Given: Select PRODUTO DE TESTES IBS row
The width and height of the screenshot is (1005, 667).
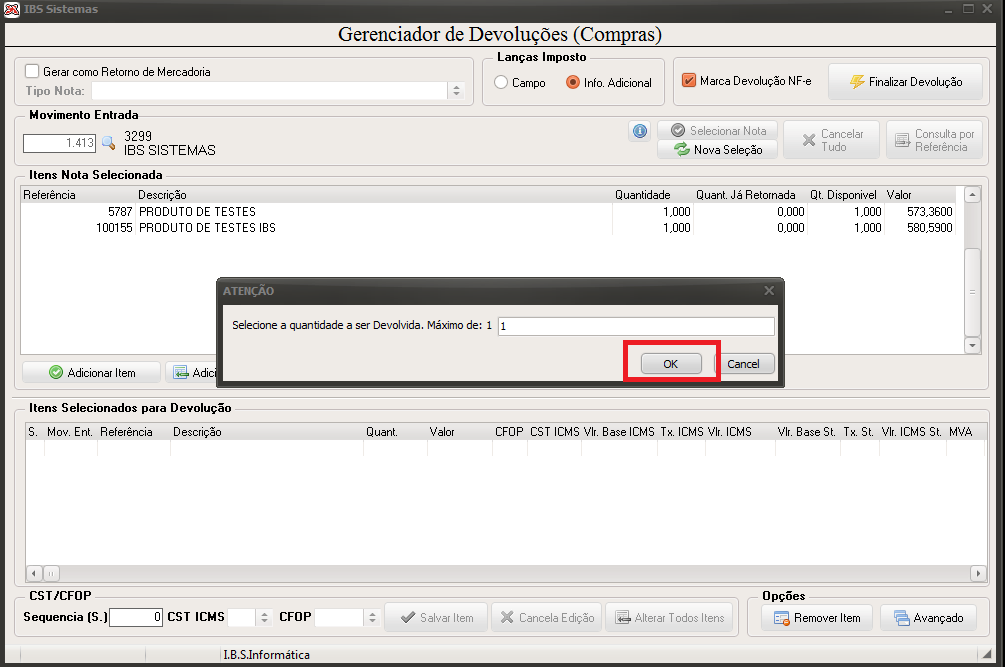Looking at the screenshot, I should point(488,227).
